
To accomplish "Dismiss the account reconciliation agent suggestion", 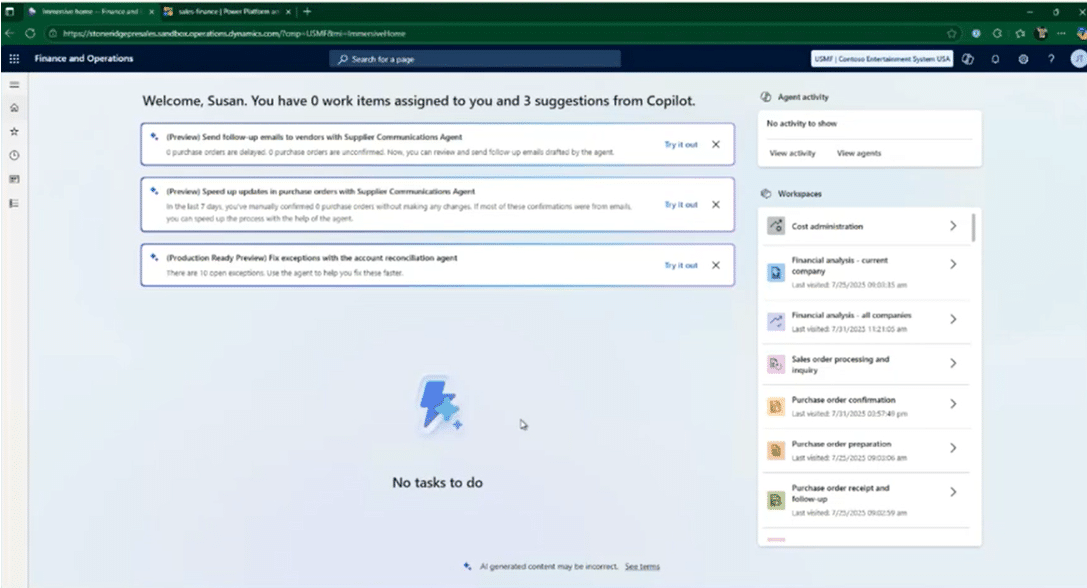I will 716,265.
